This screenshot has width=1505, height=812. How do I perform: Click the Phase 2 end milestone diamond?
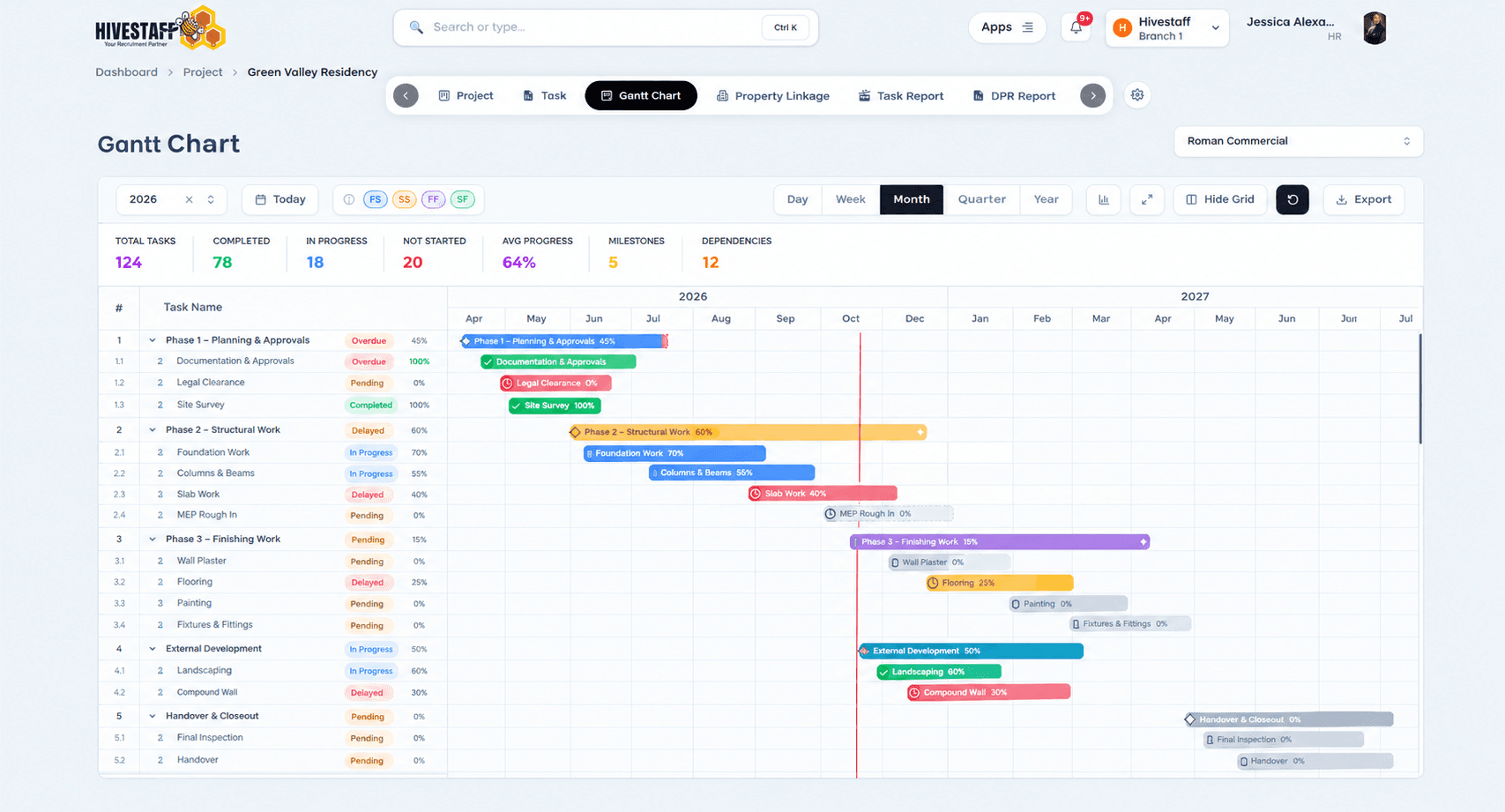coord(920,432)
